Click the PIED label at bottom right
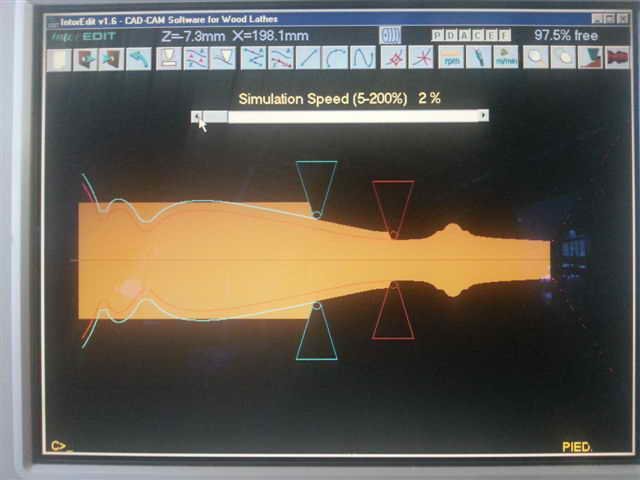640x480 pixels. coord(576,447)
